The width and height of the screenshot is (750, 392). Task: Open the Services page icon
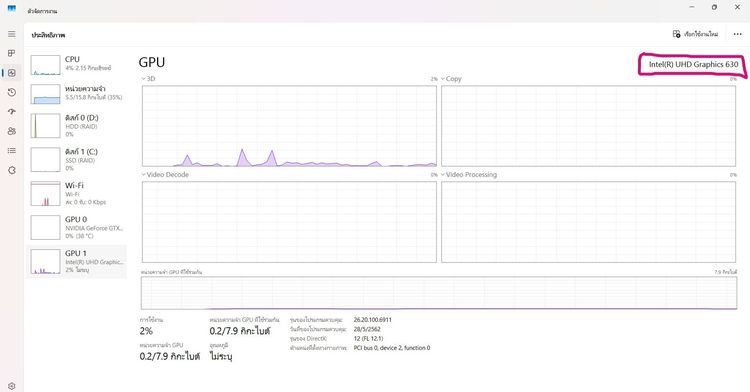[11, 170]
